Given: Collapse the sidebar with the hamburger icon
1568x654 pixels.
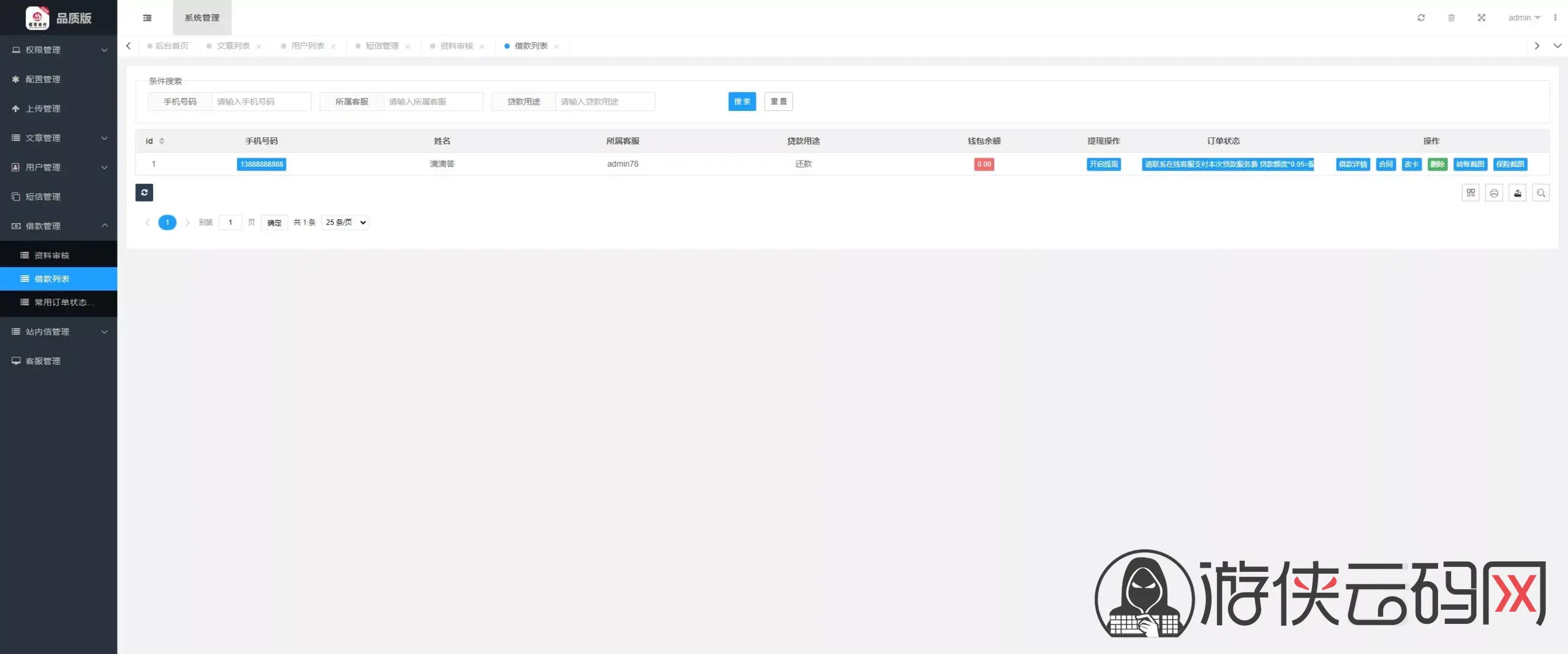Looking at the screenshot, I should (147, 18).
